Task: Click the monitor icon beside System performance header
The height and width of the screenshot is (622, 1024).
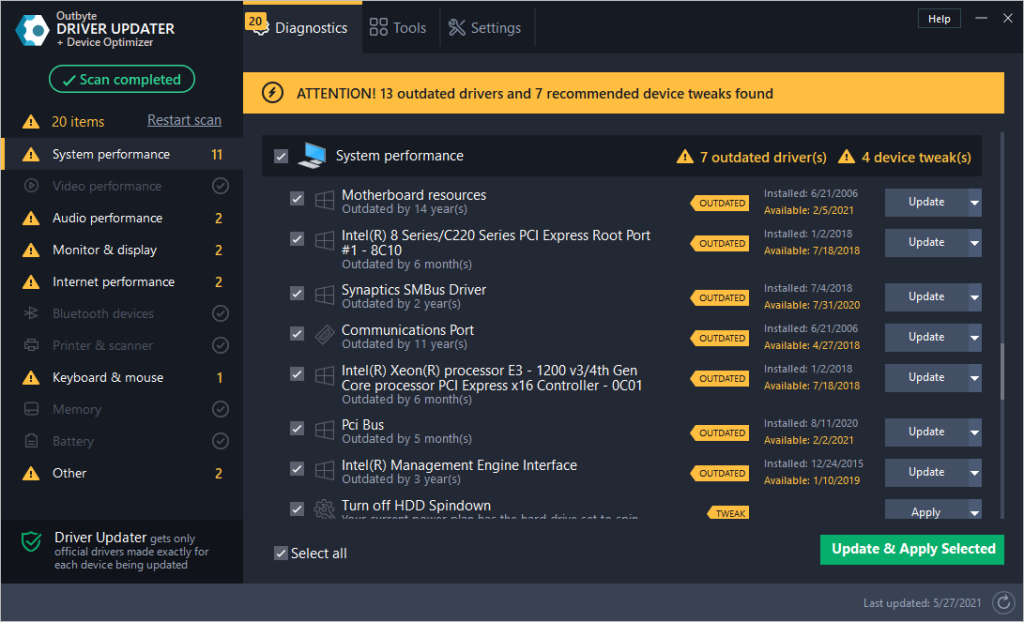Action: tap(313, 155)
